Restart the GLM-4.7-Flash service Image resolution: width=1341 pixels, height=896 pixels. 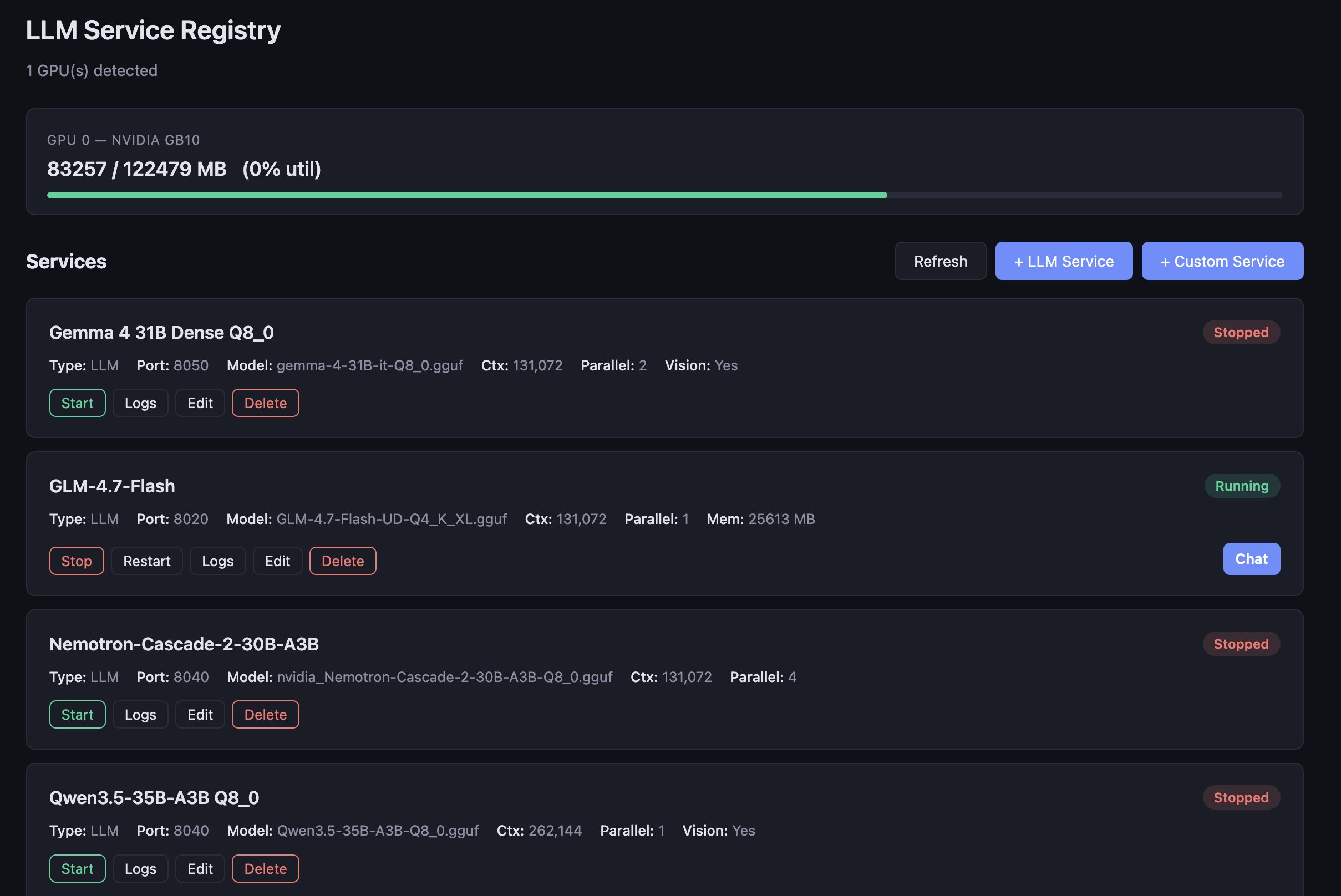tap(147, 561)
